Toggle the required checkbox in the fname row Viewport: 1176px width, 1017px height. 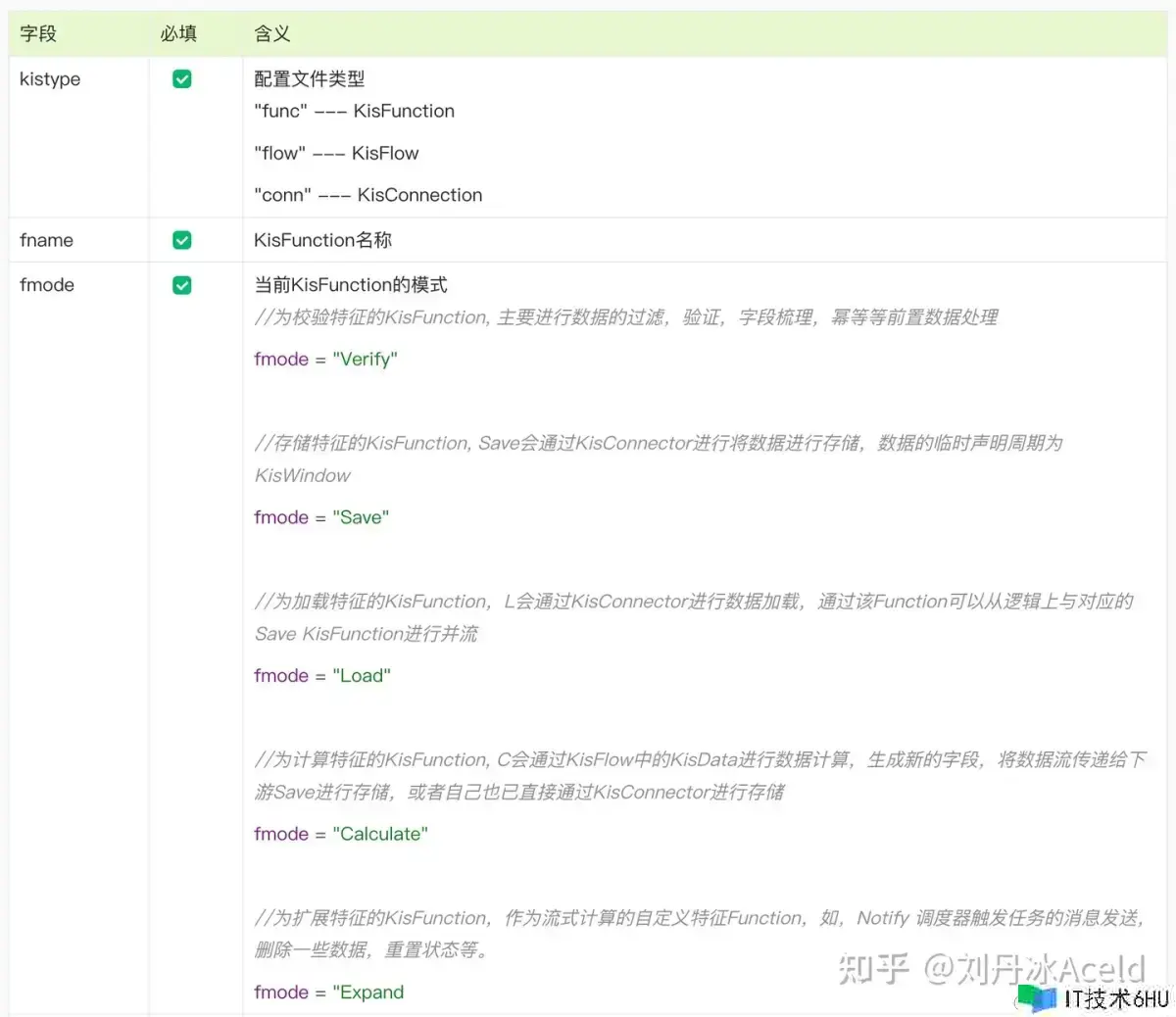[x=181, y=240]
